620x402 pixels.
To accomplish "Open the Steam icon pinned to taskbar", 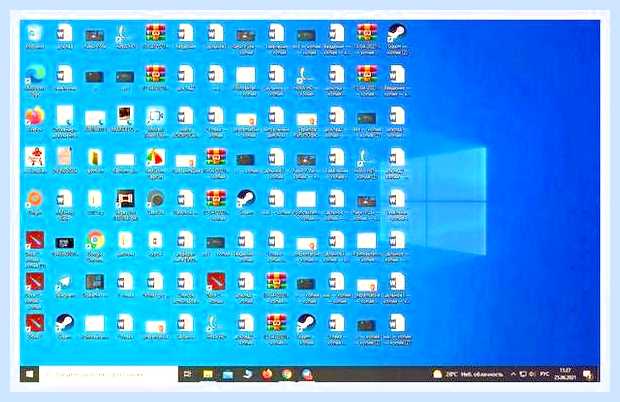I will (248, 374).
